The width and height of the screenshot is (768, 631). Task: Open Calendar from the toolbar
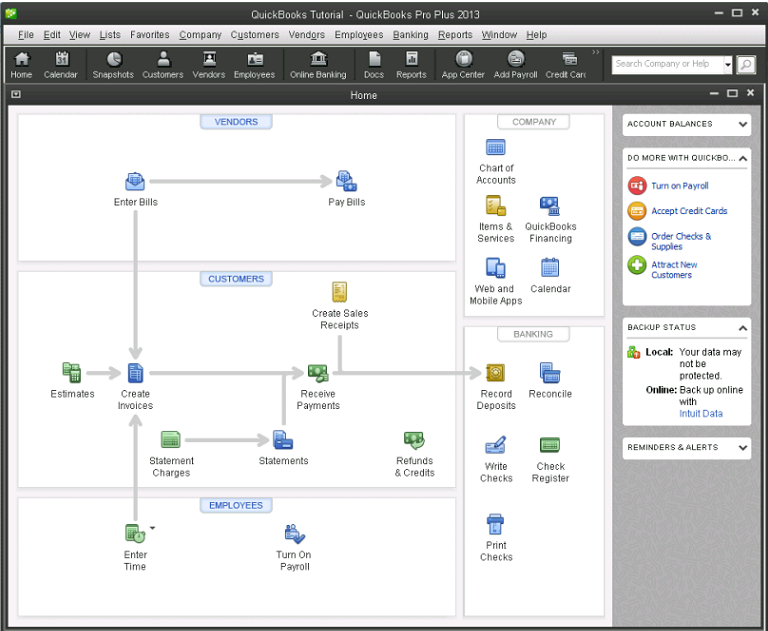(61, 65)
